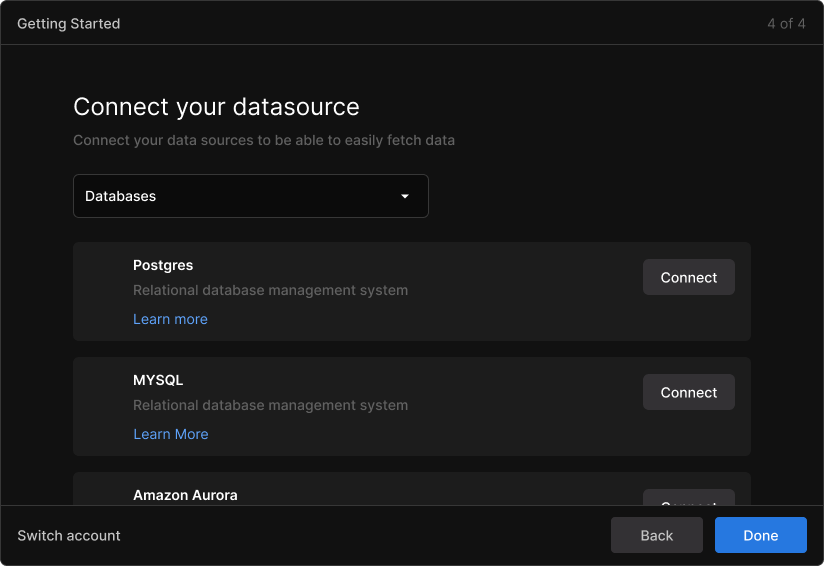Select the Postgres card title
This screenshot has width=824, height=566.
coord(163,265)
